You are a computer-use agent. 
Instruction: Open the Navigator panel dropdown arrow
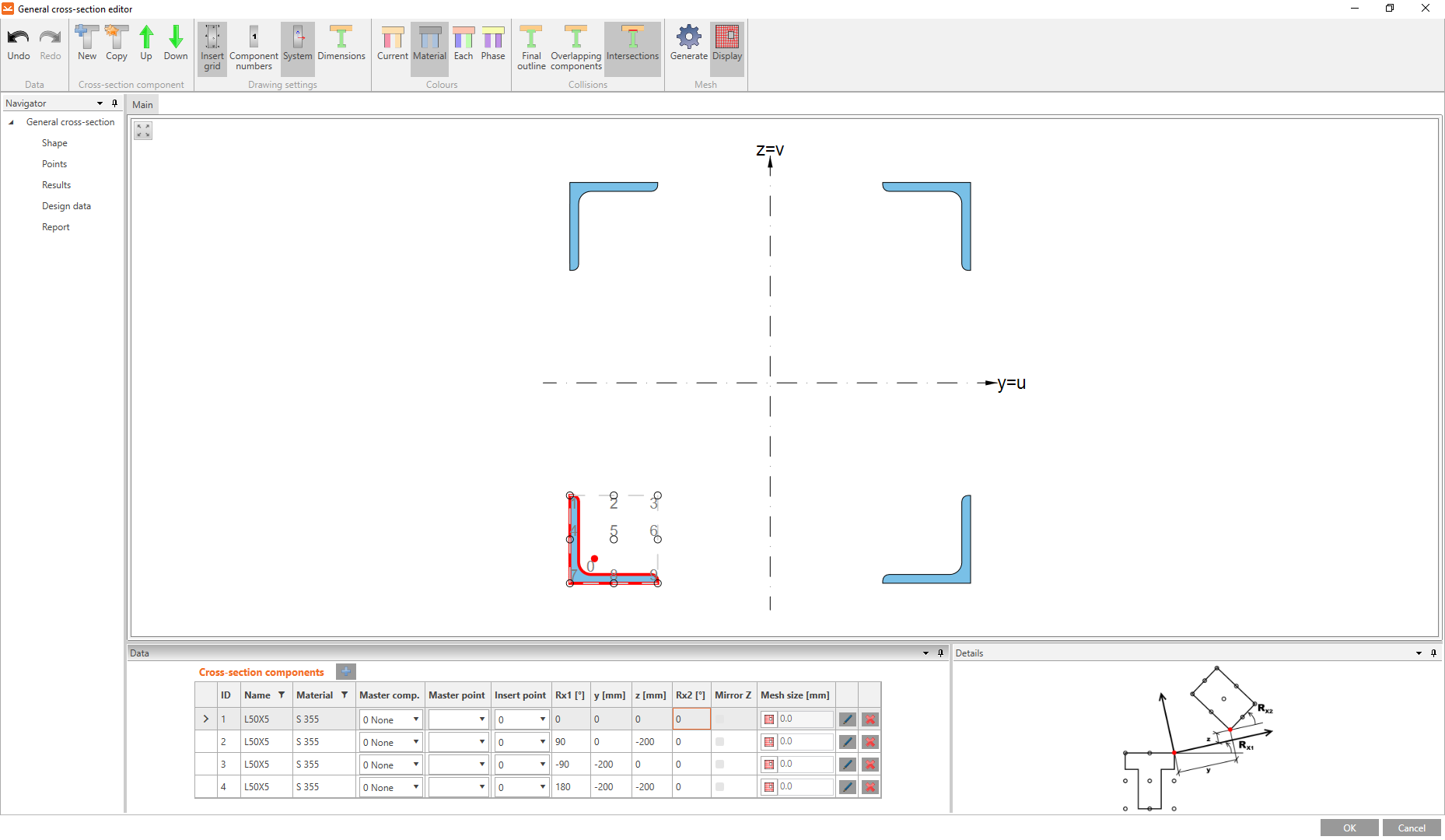[100, 103]
